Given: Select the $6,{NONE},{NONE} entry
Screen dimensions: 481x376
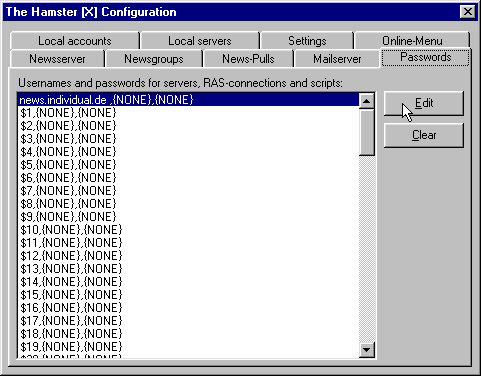Looking at the screenshot, I should (x=188, y=178).
